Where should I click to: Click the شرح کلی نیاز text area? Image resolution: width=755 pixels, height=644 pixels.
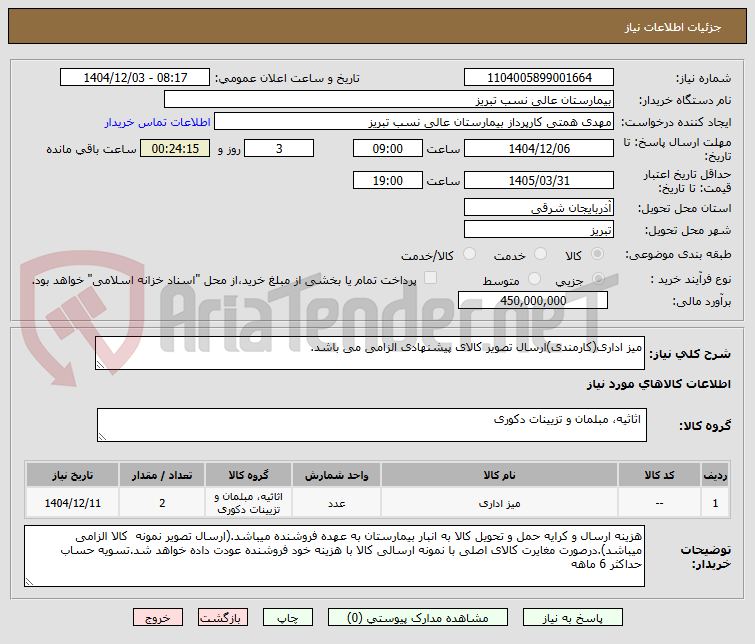click(x=370, y=353)
